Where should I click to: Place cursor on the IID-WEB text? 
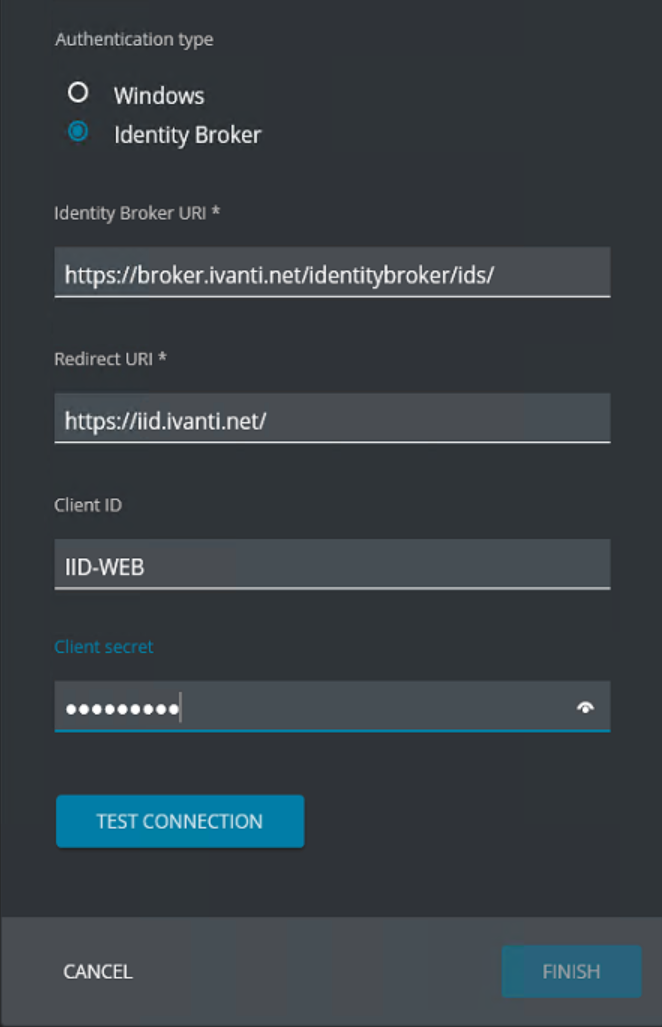pos(104,567)
